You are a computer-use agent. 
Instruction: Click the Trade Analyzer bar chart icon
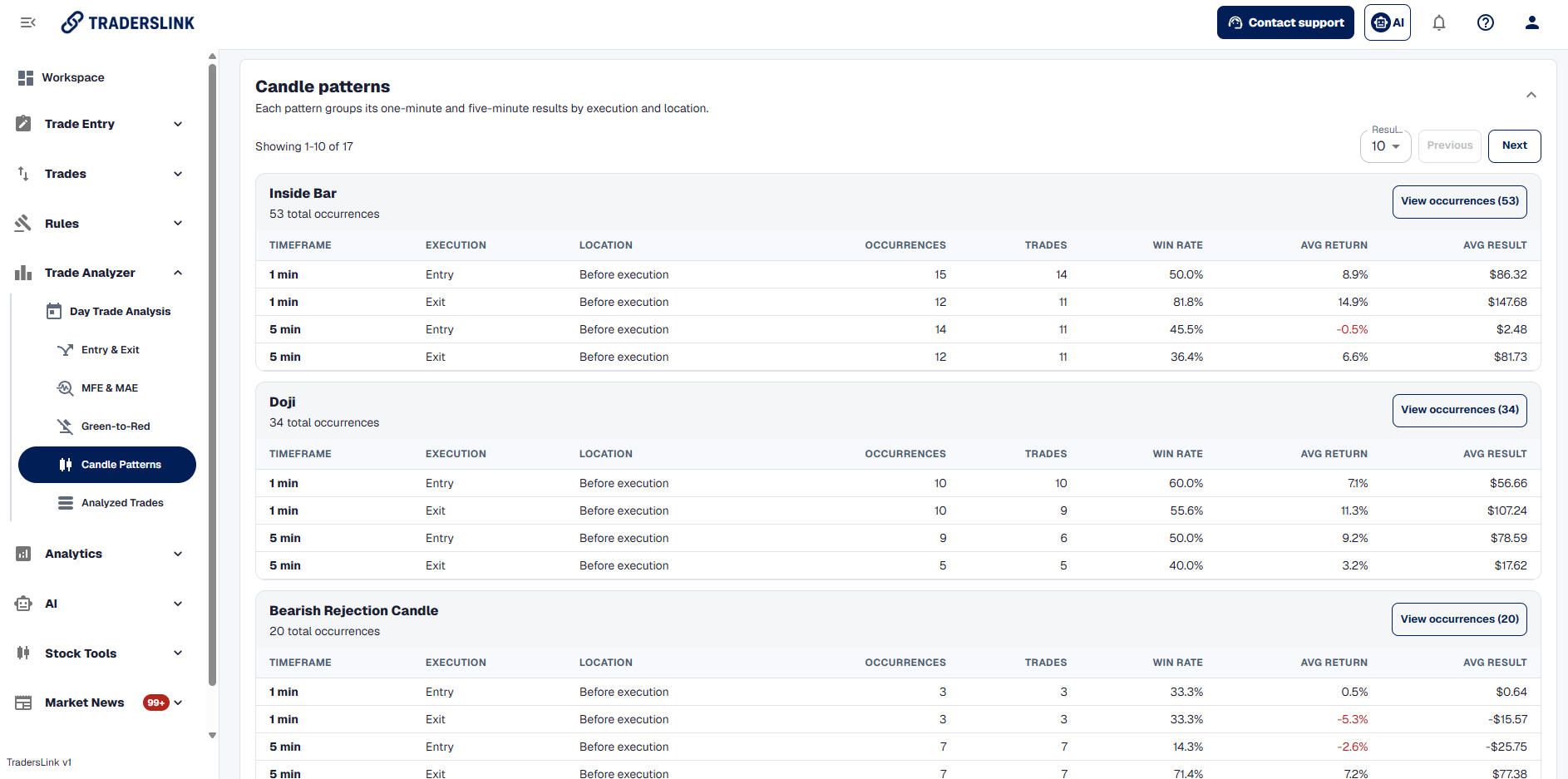[23, 273]
